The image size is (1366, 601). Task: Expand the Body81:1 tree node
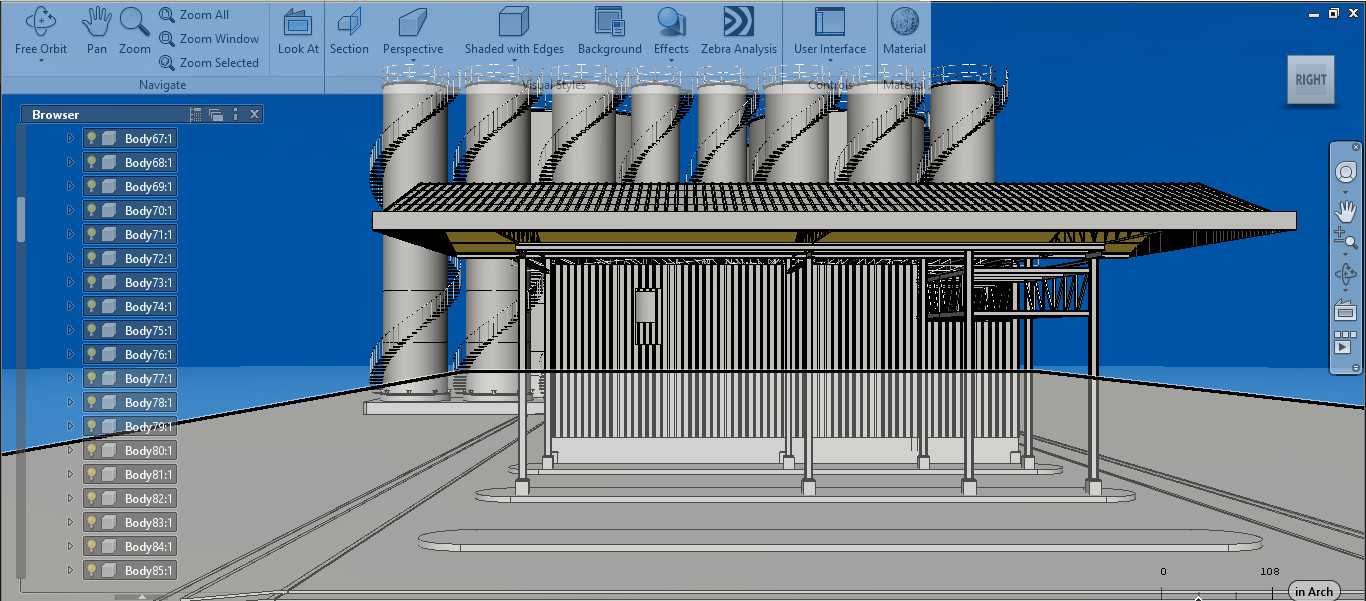click(70, 474)
